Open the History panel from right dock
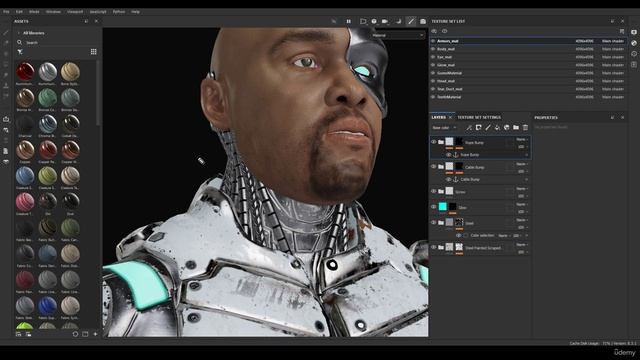Viewport: 640px width, 360px height. [634, 53]
